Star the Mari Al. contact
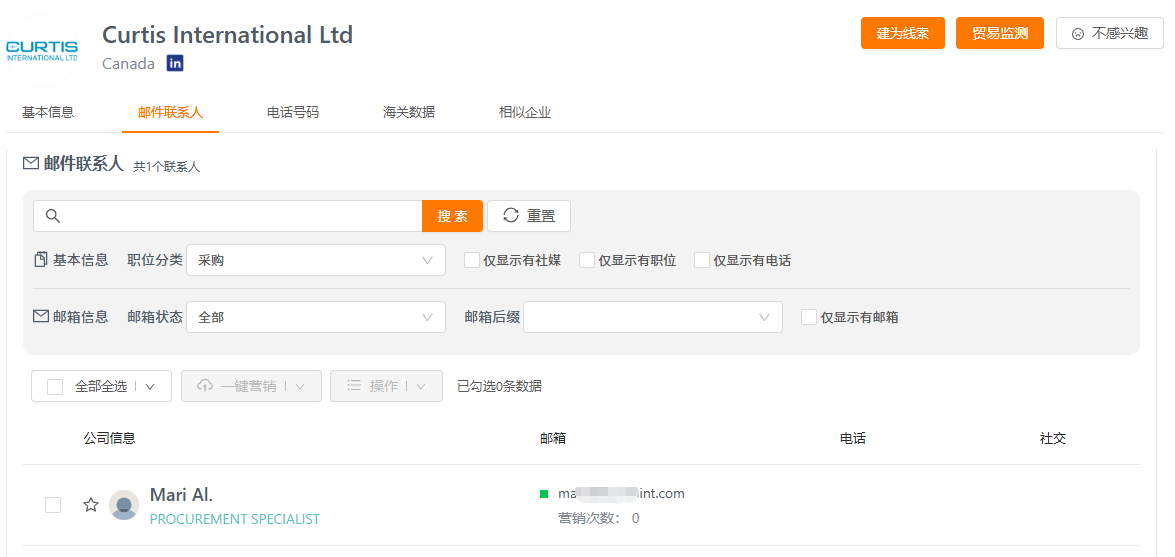1175x557 pixels. [x=91, y=505]
